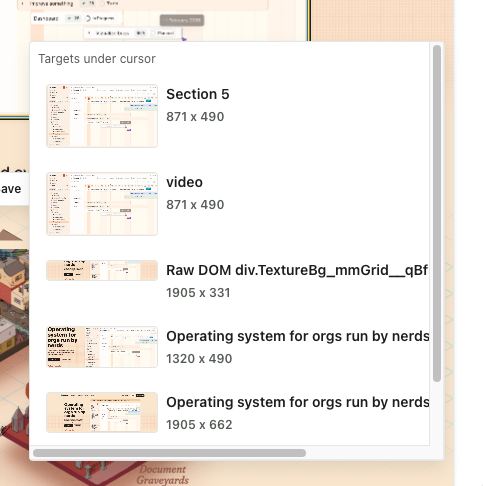
Task: Select the 1905 x 662 target thumbnail
Action: (x=102, y=412)
